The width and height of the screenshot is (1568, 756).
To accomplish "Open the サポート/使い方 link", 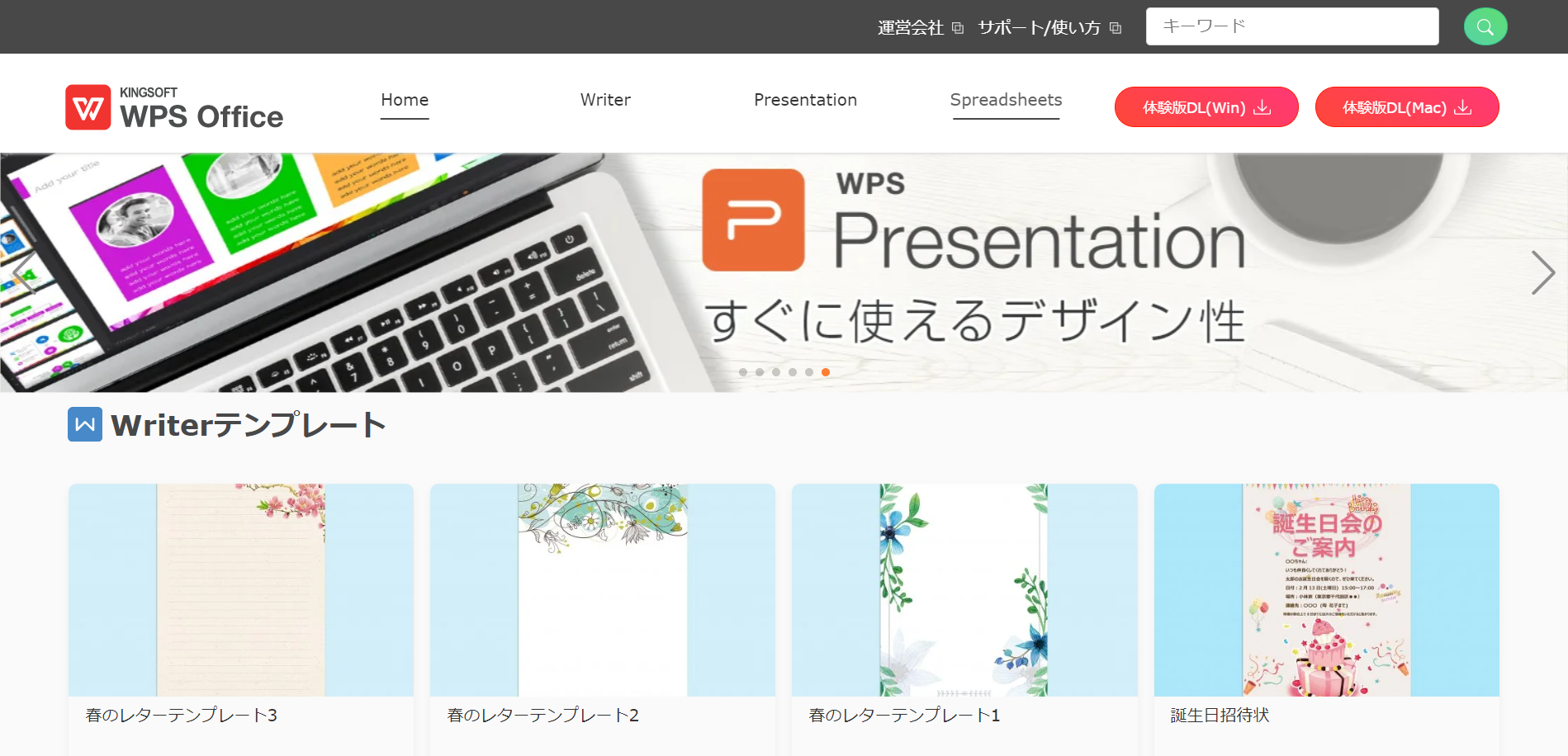I will pos(1039,28).
